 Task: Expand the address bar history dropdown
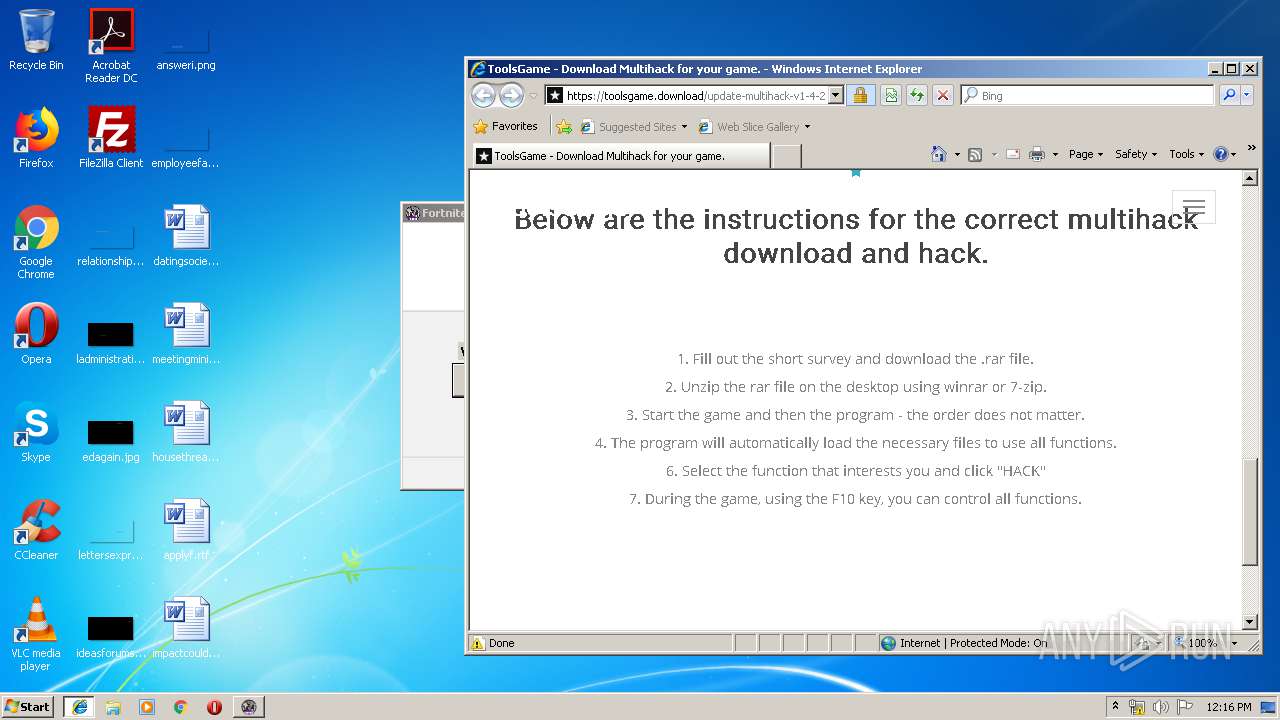[x=836, y=96]
